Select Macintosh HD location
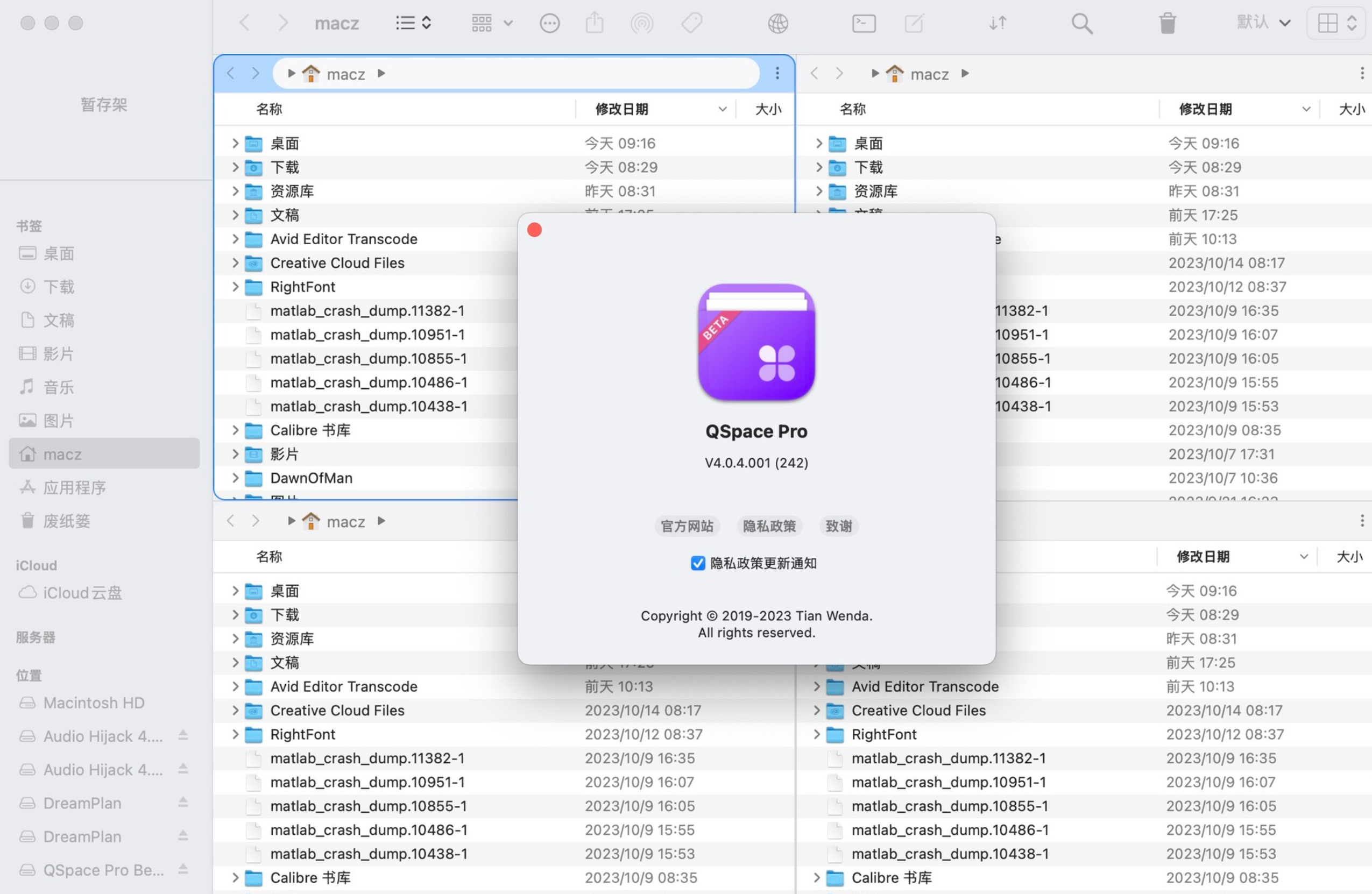Image resolution: width=1372 pixels, height=894 pixels. (x=104, y=703)
